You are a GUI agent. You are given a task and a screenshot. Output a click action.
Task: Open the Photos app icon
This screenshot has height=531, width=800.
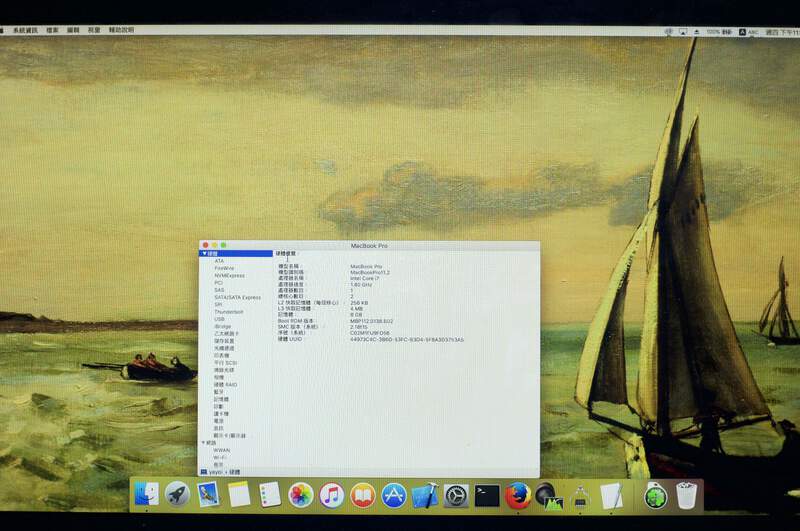[301, 494]
